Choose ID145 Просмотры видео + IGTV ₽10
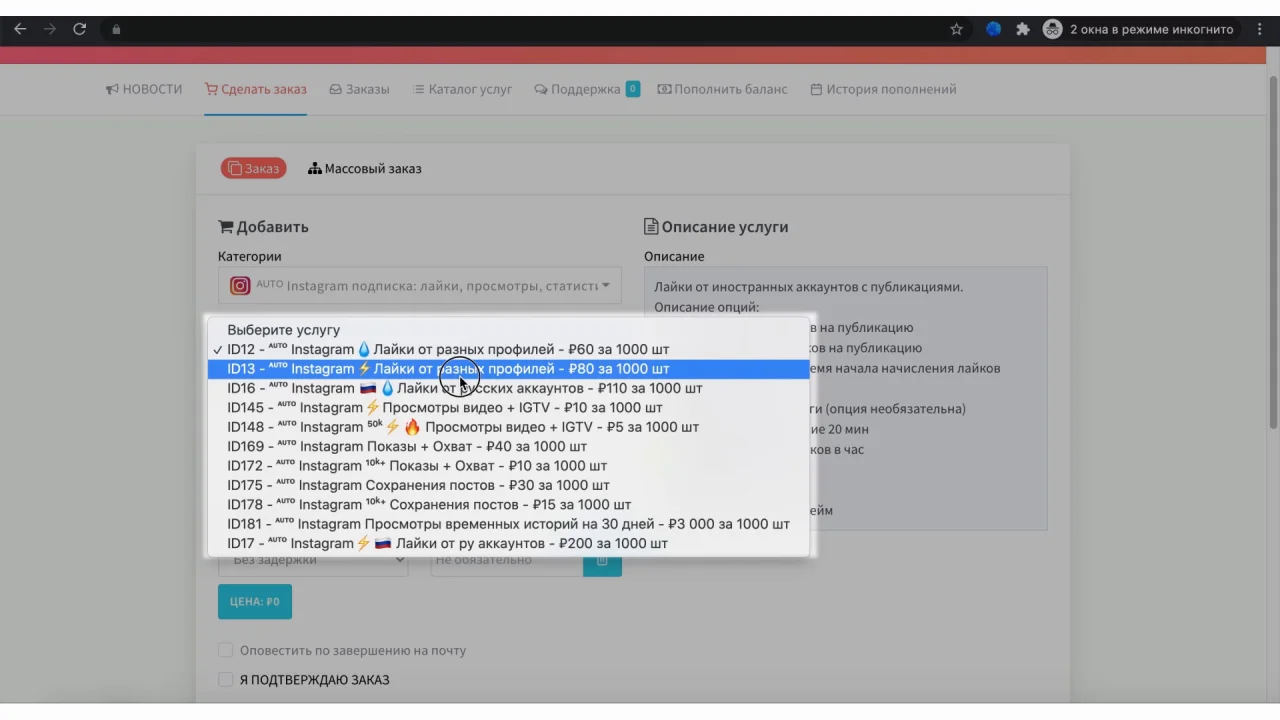Screen dimensions: 1280x720 [x=508, y=407]
